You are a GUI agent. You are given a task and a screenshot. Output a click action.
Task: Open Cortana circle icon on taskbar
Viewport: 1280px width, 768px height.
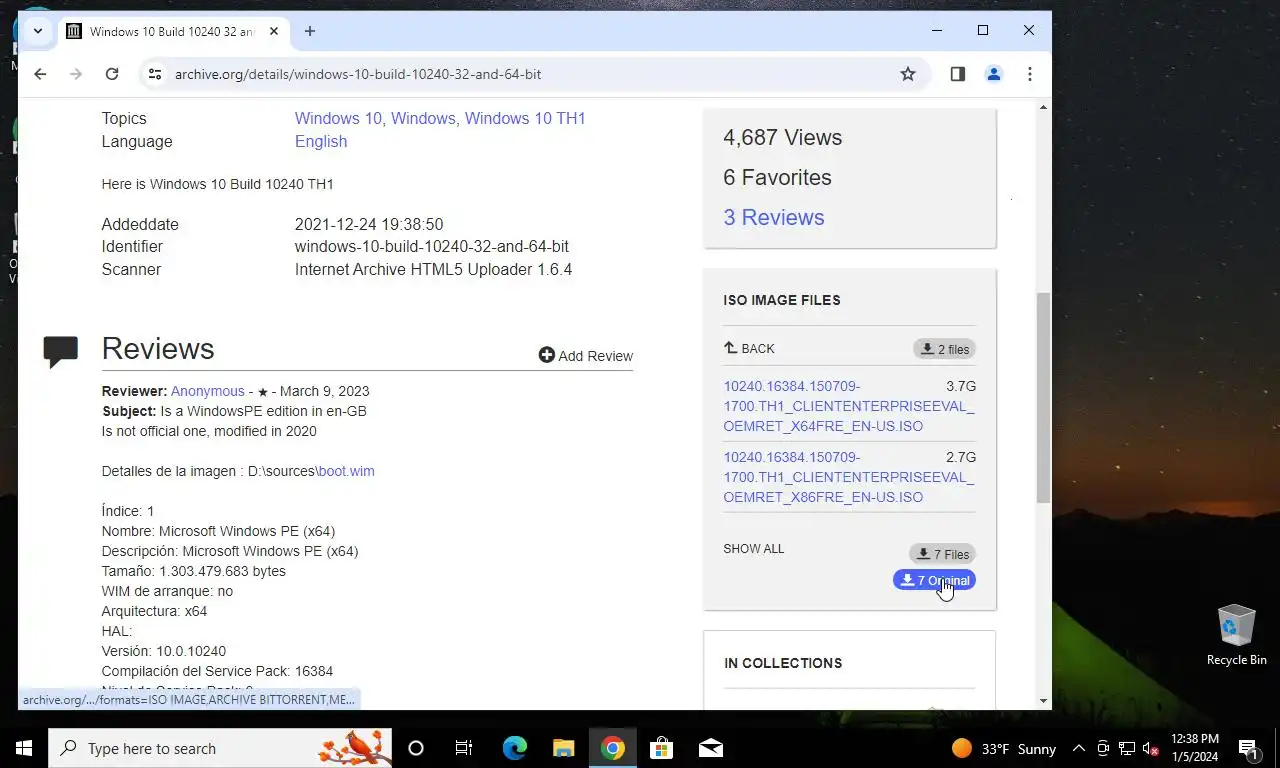[416, 748]
